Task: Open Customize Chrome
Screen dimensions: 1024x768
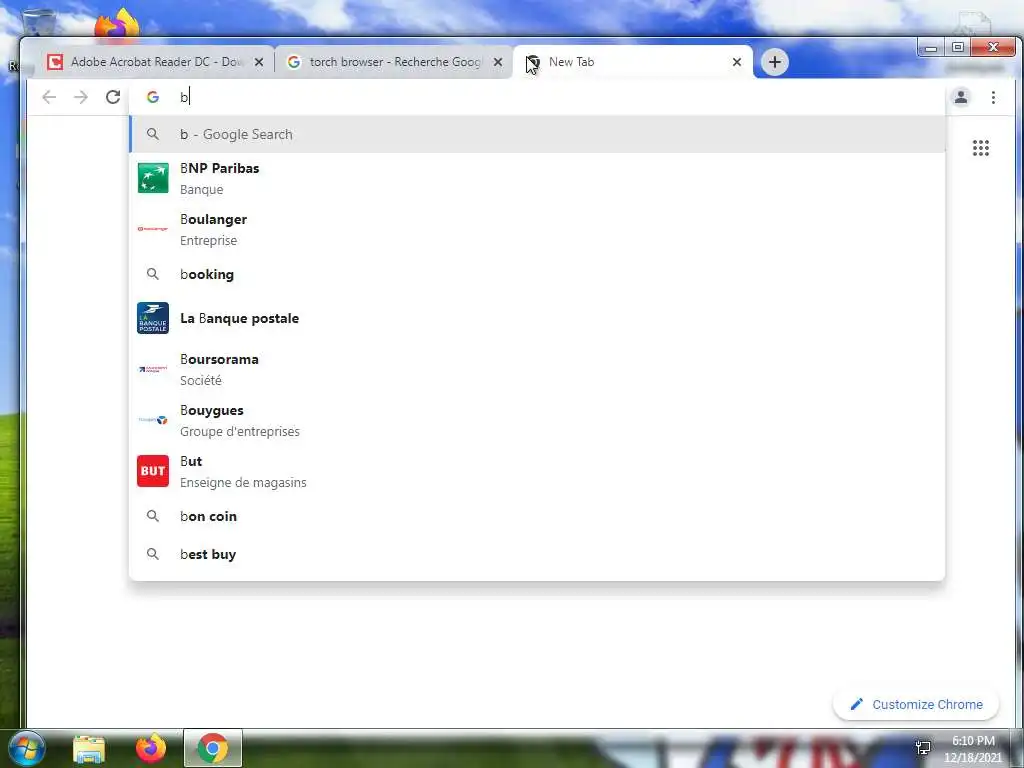Action: point(916,705)
